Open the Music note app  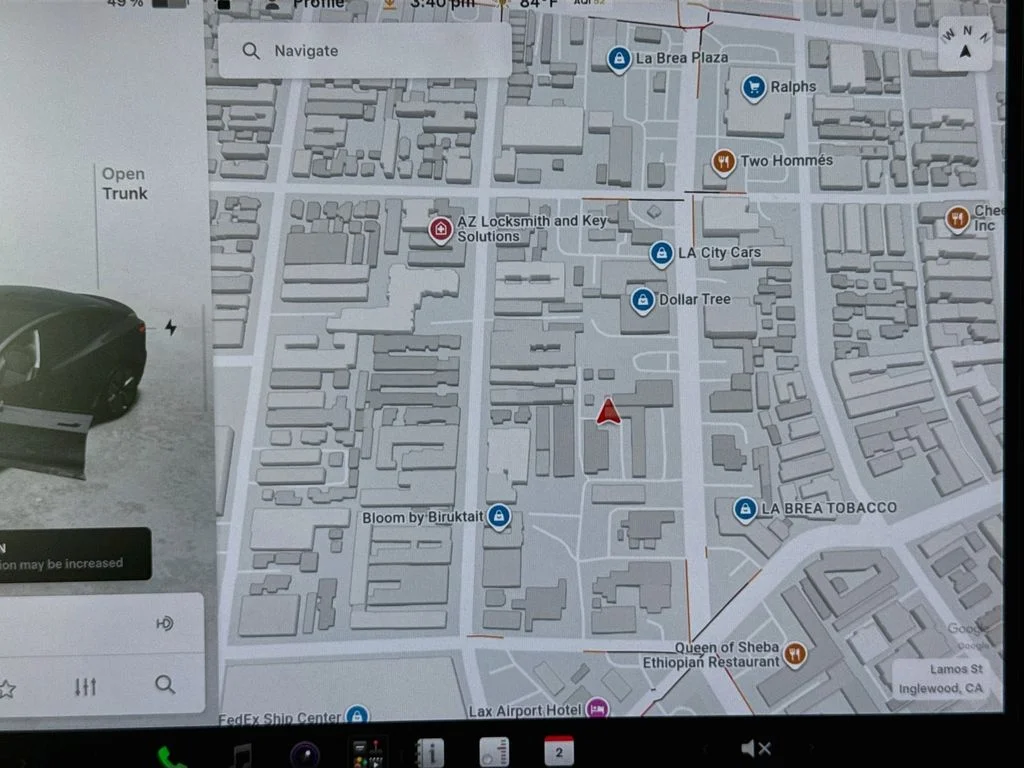point(242,755)
